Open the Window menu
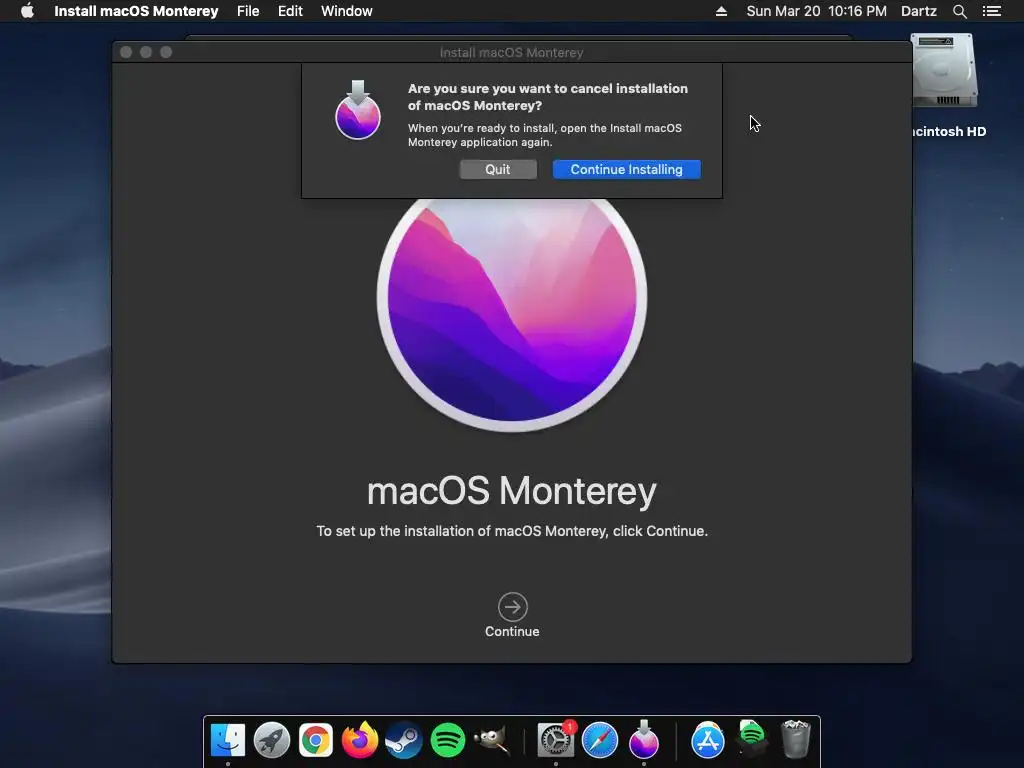This screenshot has width=1024, height=768. pos(347,11)
